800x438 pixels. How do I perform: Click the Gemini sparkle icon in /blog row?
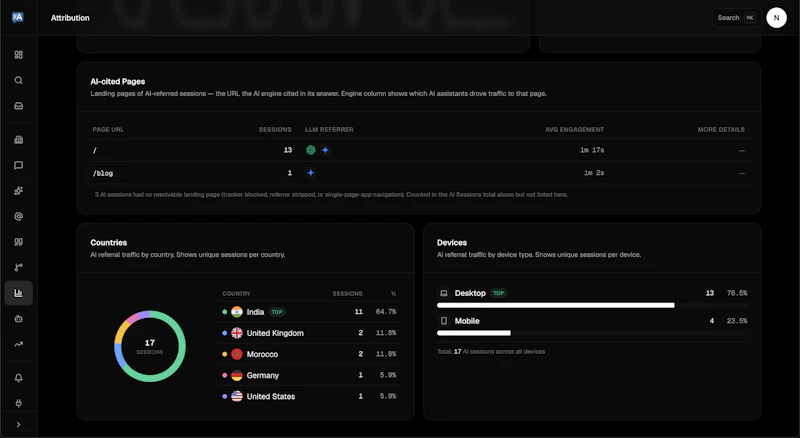tap(310, 173)
